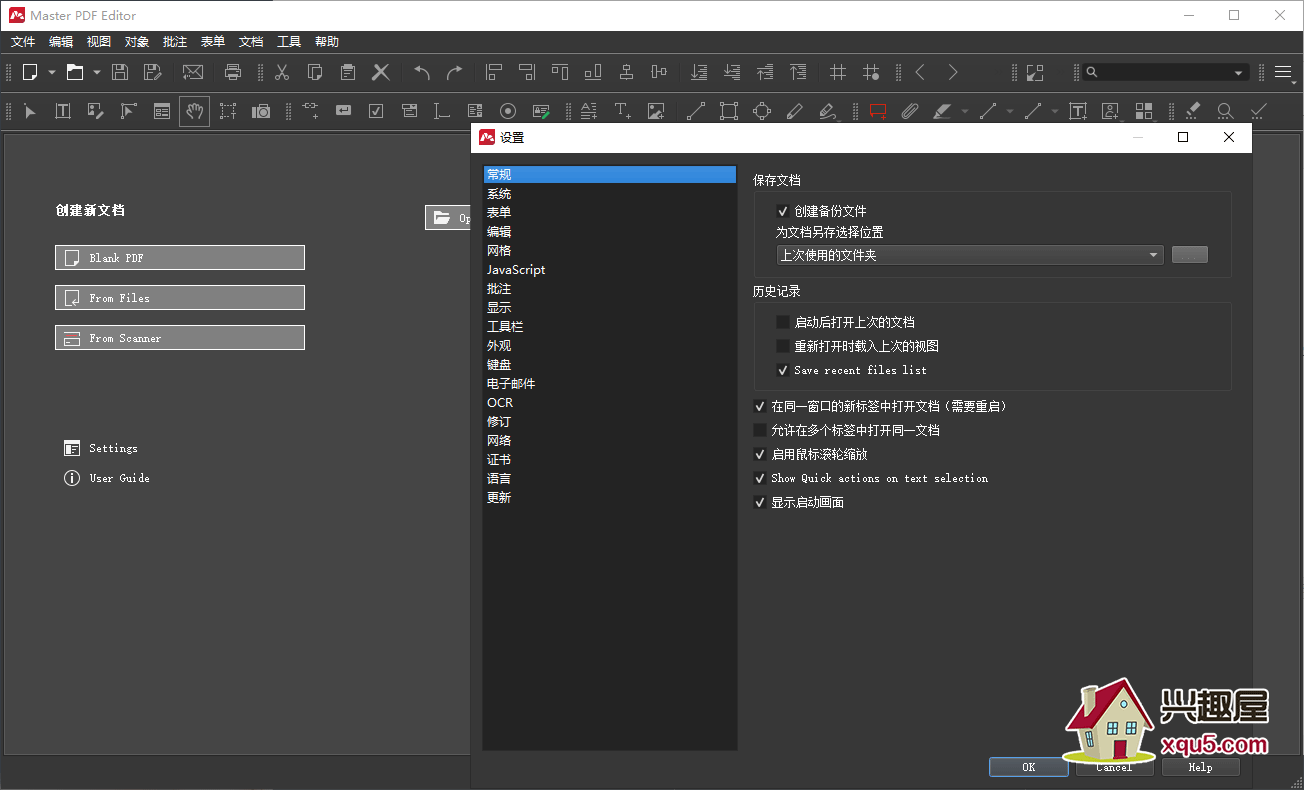This screenshot has width=1304, height=790.
Task: Click the magnifier Search tool icon
Action: point(1225,111)
